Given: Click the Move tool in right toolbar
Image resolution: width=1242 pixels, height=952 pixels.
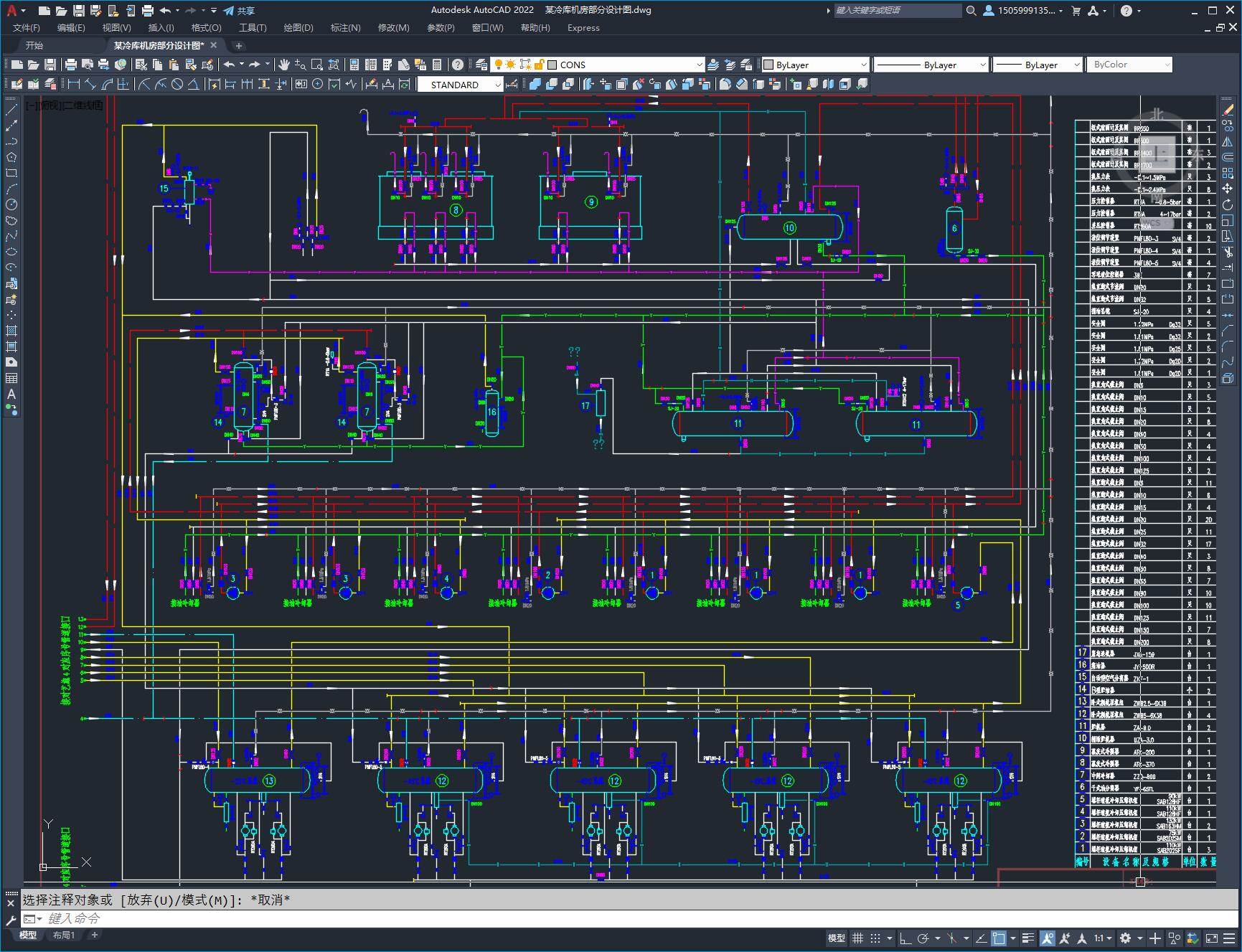Looking at the screenshot, I should click(x=1228, y=189).
